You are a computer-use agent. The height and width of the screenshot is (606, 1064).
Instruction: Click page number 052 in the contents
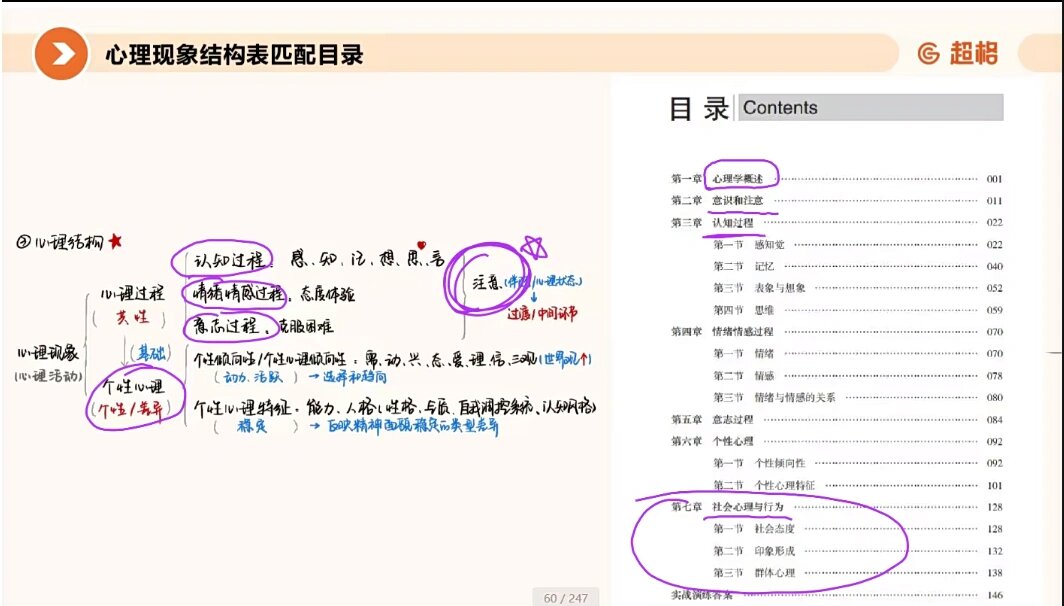point(994,288)
